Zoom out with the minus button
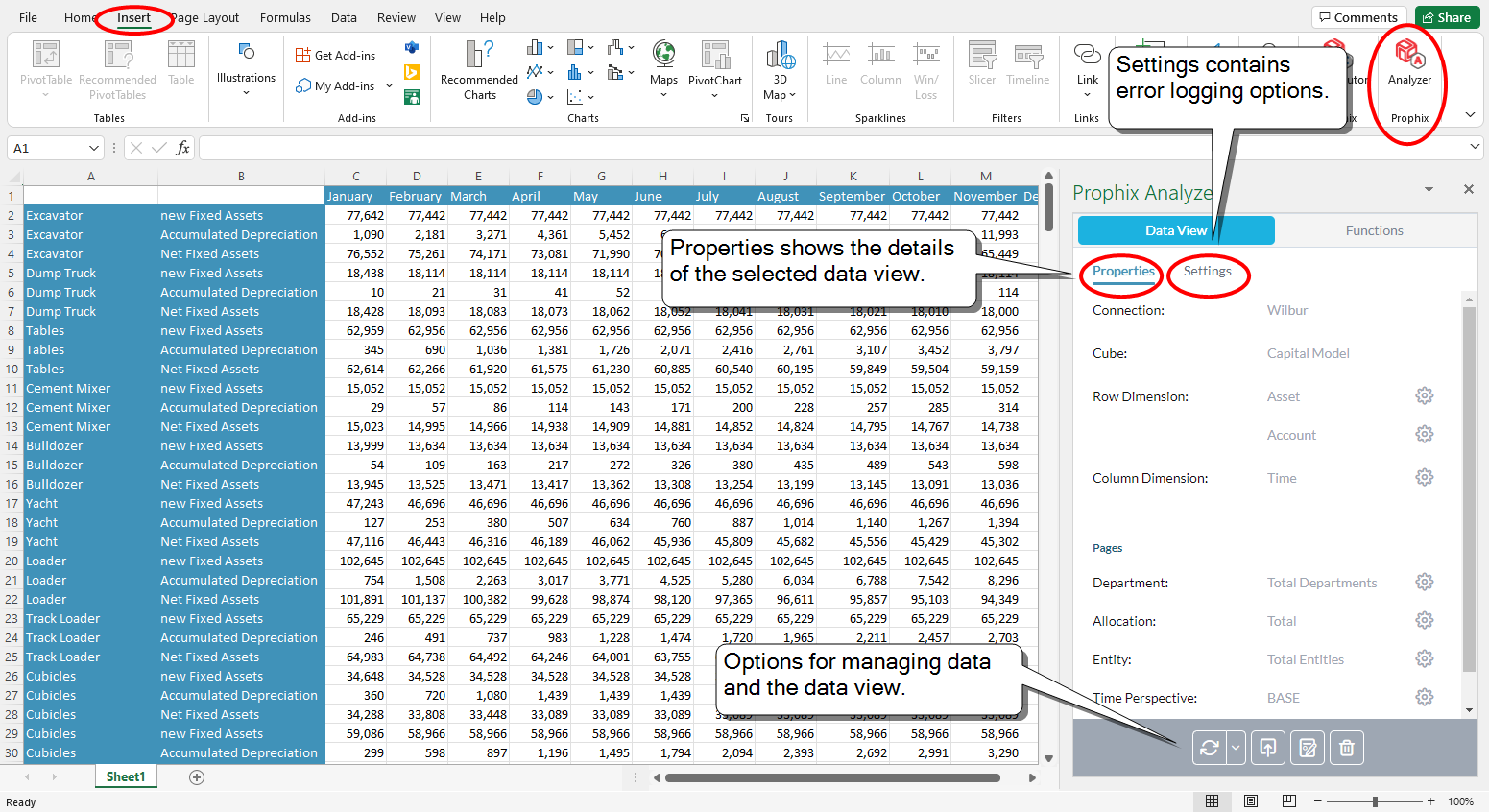1489x812 pixels. [x=1317, y=800]
